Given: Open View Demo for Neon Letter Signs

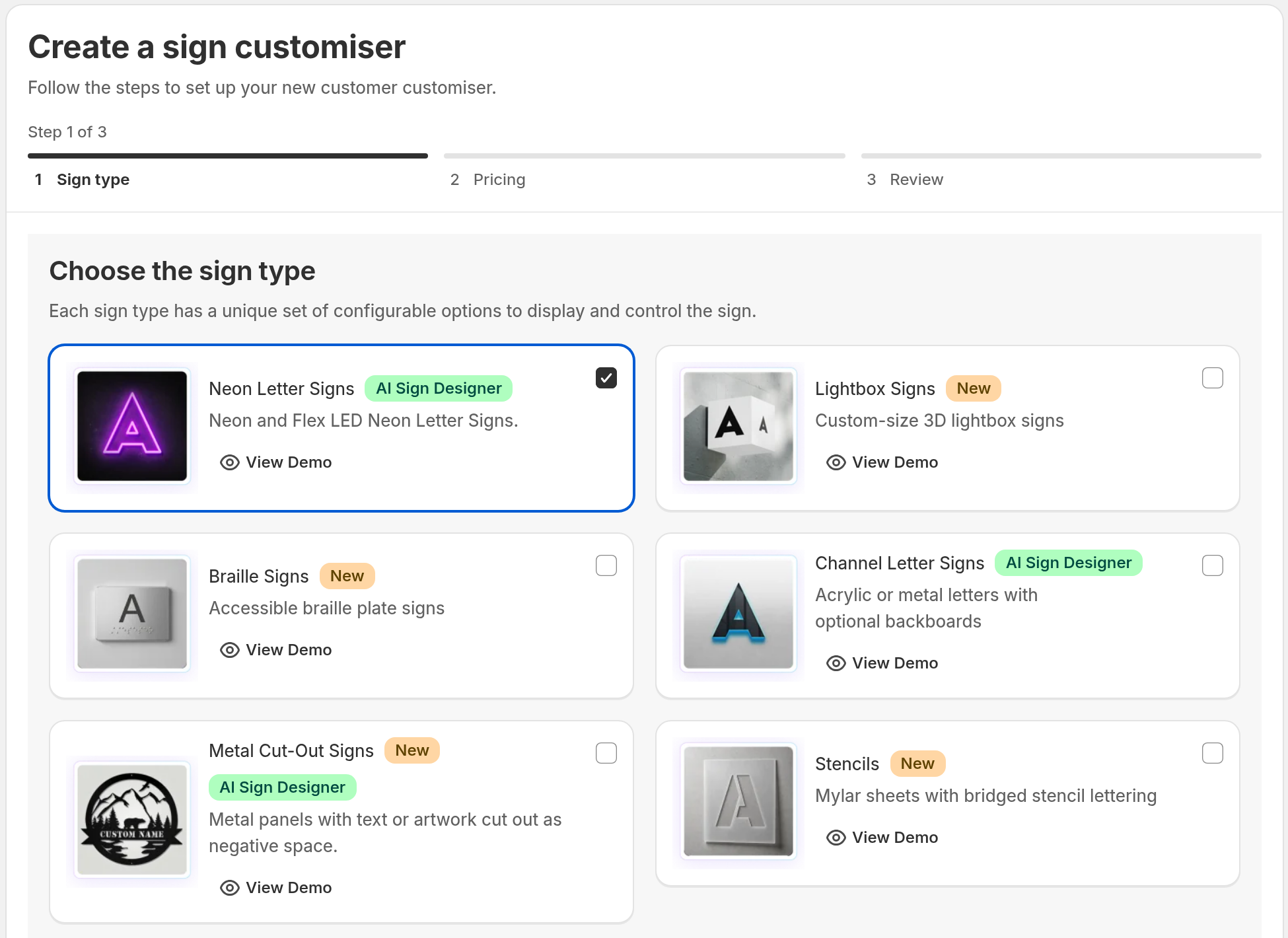Looking at the screenshot, I should pos(275,462).
